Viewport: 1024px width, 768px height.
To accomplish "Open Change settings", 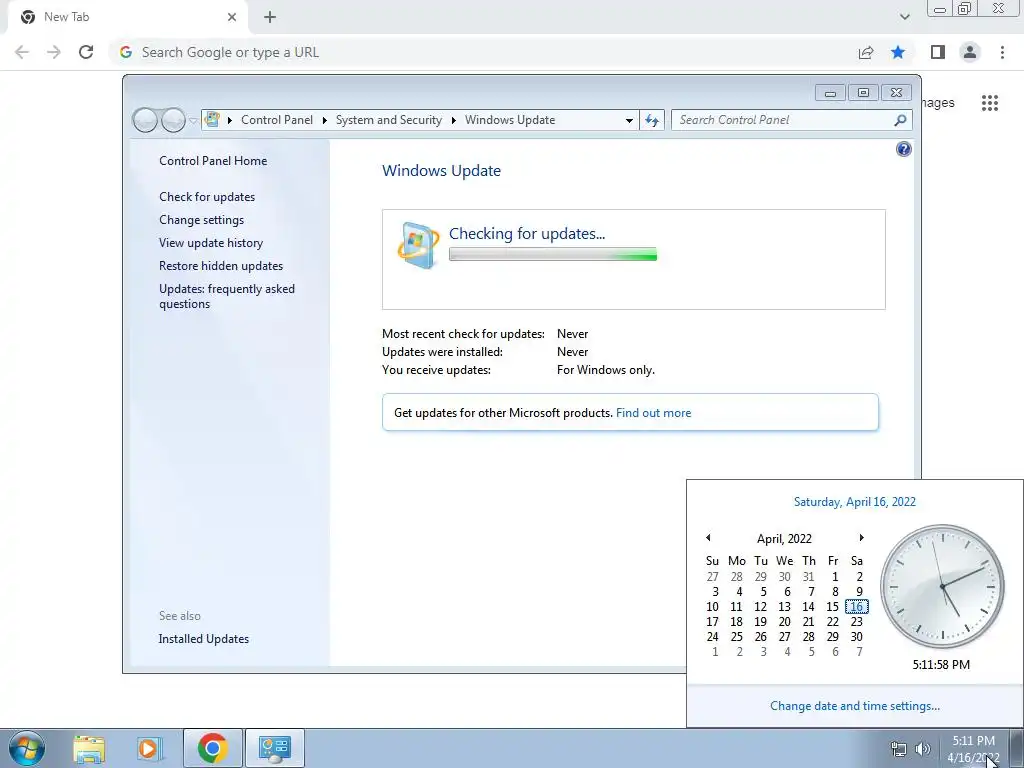I will tap(201, 220).
